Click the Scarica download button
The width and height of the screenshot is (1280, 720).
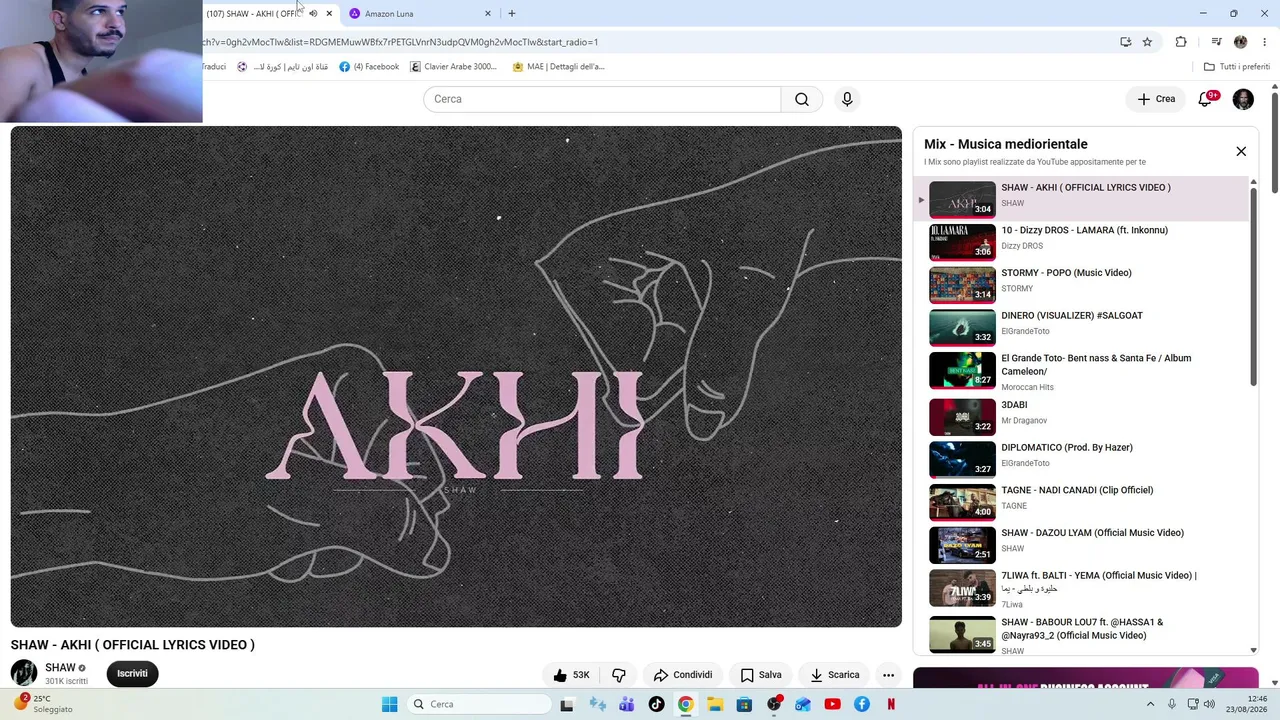pos(834,675)
